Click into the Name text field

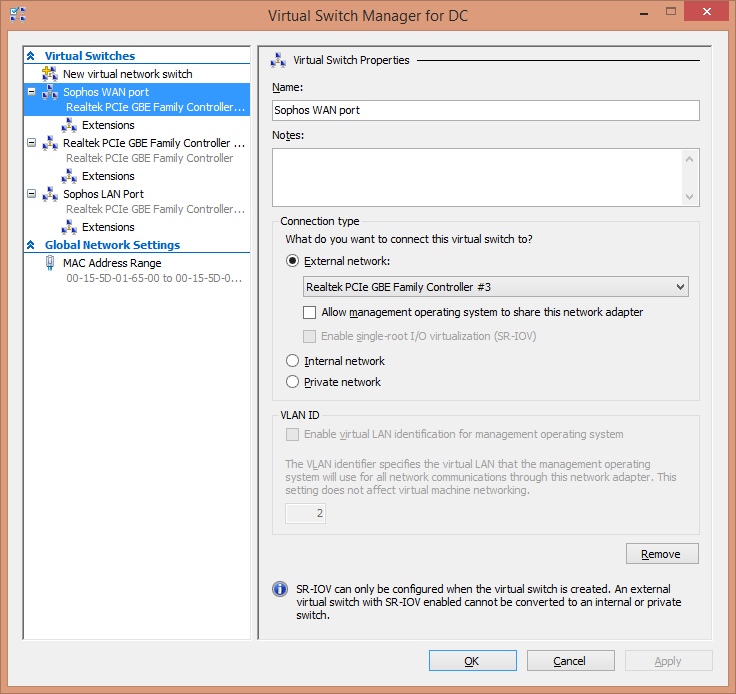(x=486, y=110)
